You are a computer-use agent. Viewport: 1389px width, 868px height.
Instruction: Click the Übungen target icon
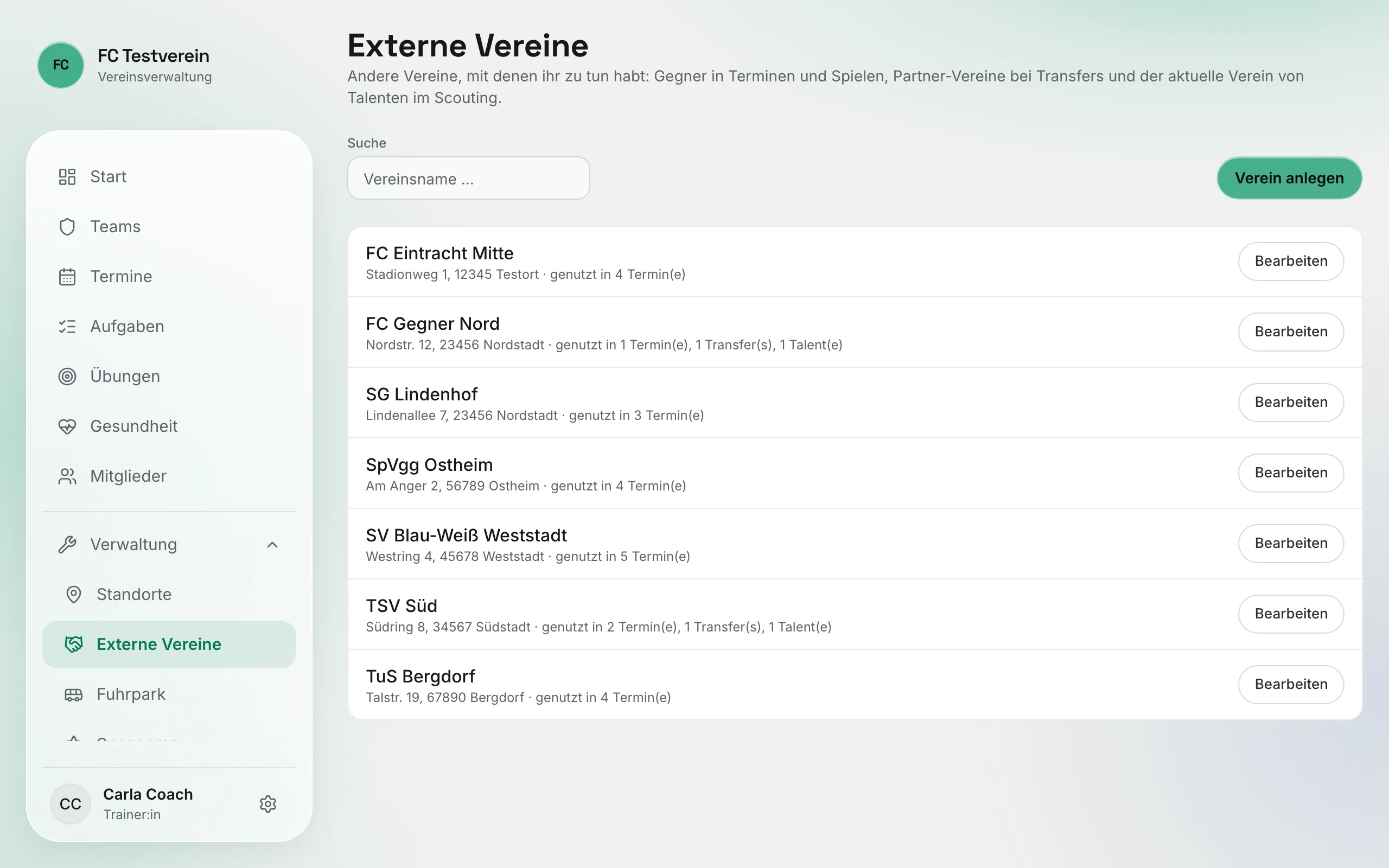click(x=67, y=376)
